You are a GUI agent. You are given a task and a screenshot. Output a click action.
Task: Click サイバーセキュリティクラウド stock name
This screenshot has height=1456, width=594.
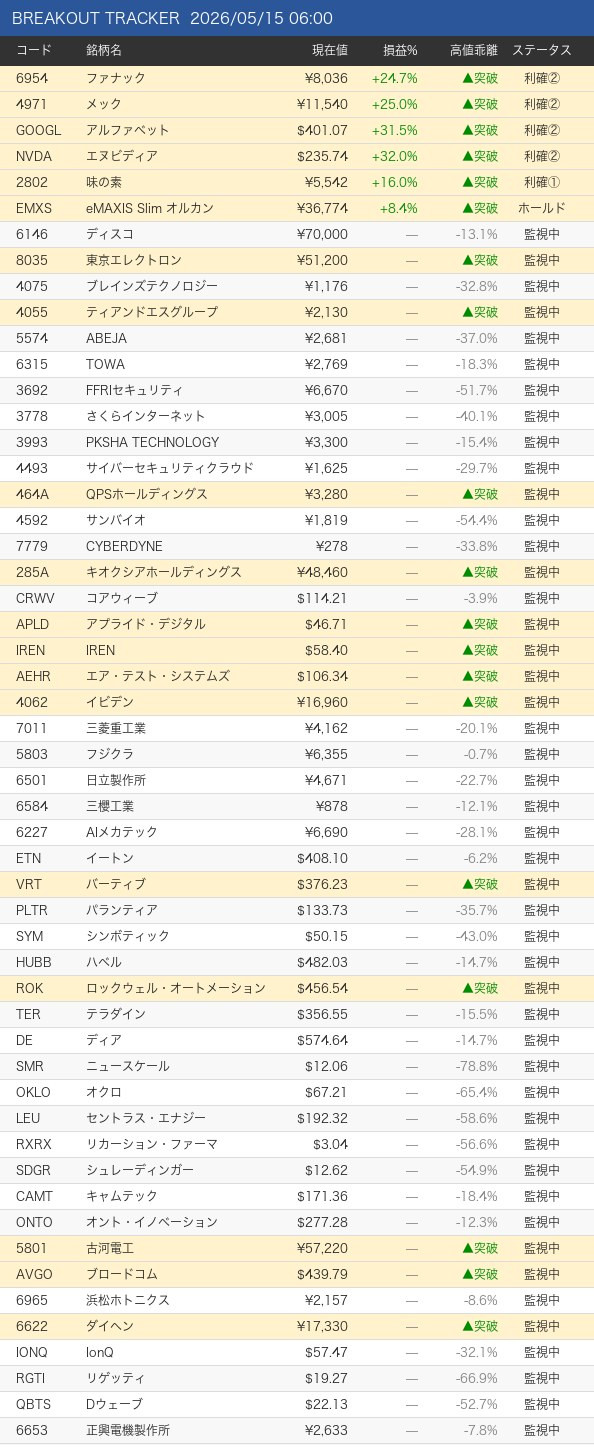tap(170, 468)
